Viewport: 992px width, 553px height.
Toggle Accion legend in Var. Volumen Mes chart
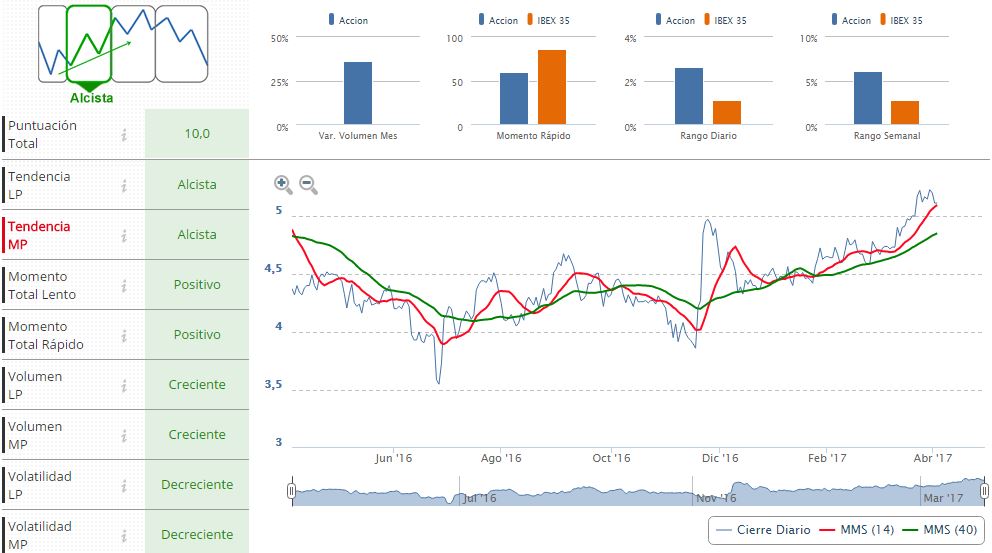347,20
